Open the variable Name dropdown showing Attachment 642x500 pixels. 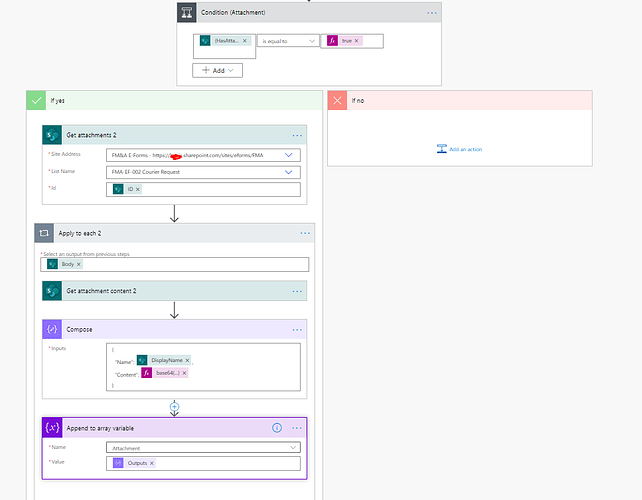pyautogui.click(x=203, y=448)
